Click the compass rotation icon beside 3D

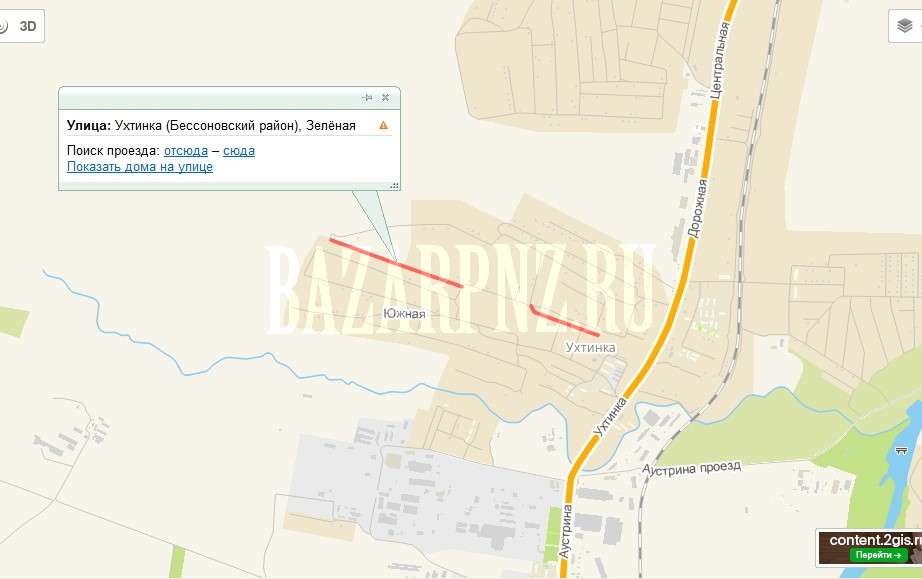[3, 26]
